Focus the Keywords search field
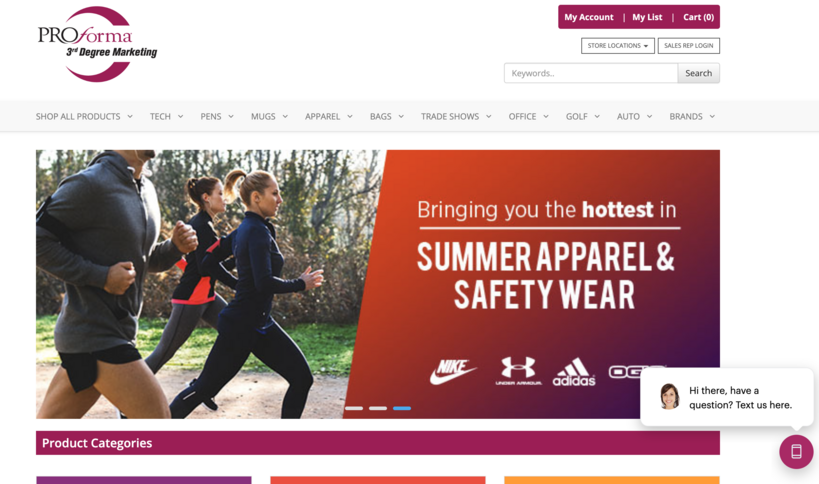 pyautogui.click(x=591, y=73)
